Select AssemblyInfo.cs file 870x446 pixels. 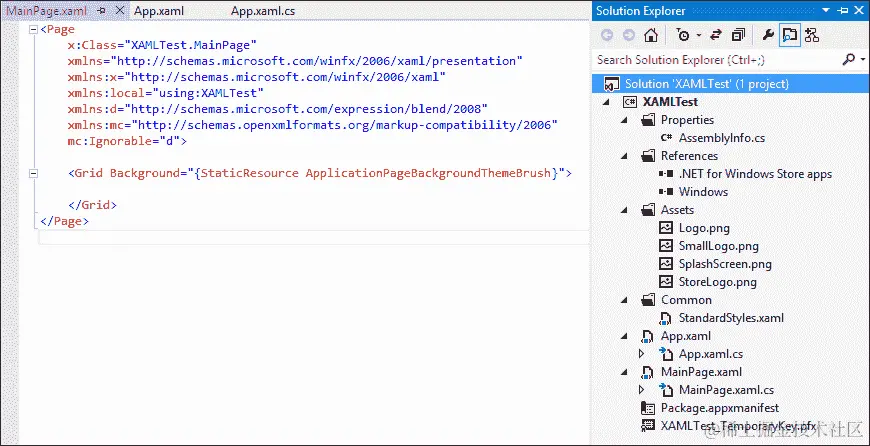point(722,138)
